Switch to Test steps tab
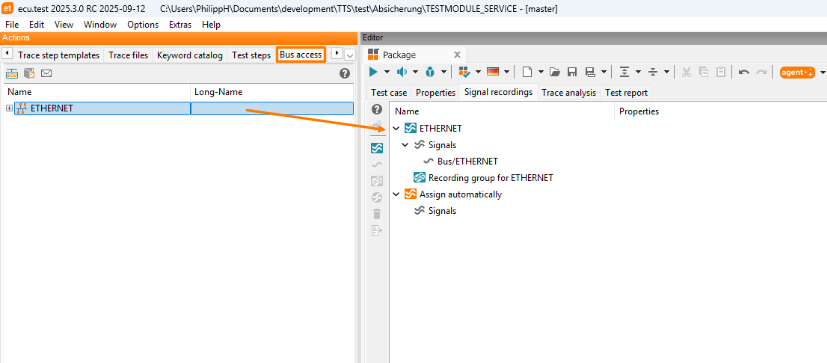 (x=251, y=55)
